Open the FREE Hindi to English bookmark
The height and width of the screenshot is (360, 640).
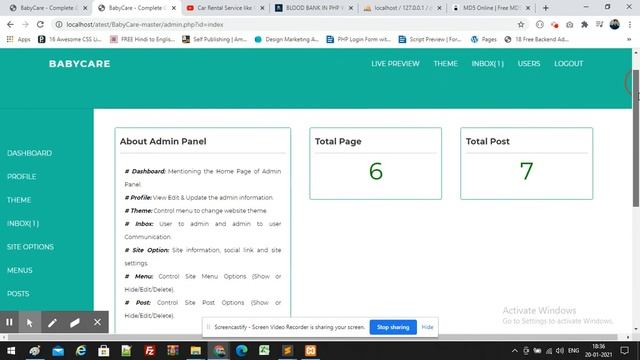pyautogui.click(x=142, y=39)
